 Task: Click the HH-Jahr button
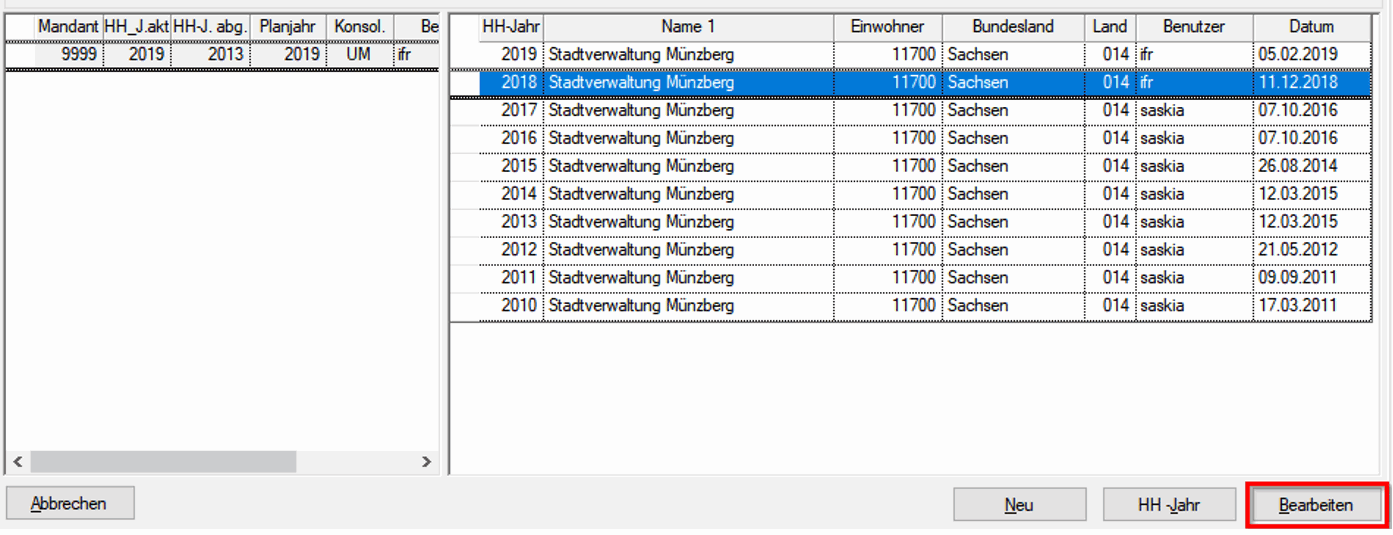1168,505
